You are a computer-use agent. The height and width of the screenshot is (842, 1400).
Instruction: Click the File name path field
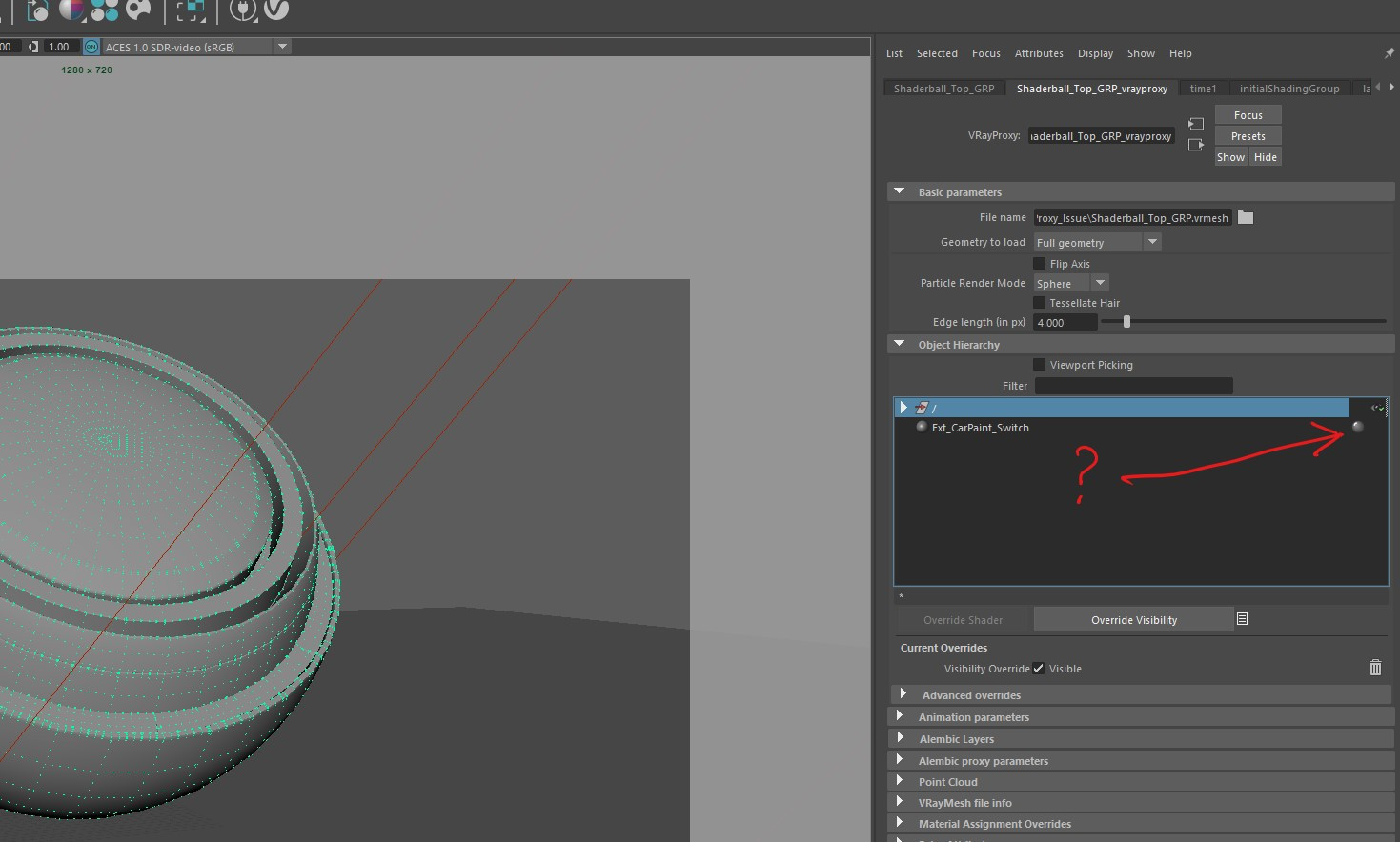[1132, 218]
